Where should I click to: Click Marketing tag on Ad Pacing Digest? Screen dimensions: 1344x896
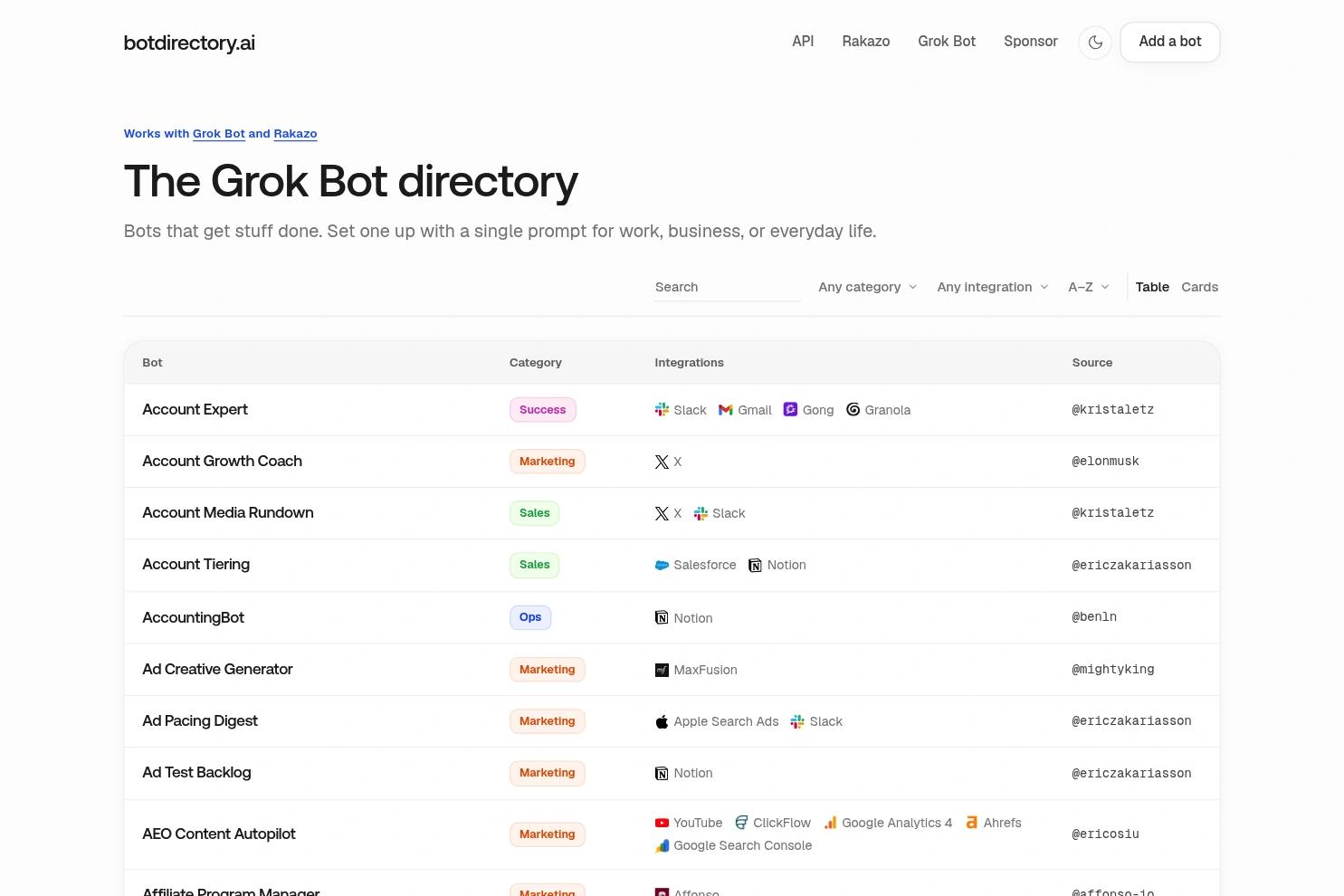pyautogui.click(x=547, y=721)
